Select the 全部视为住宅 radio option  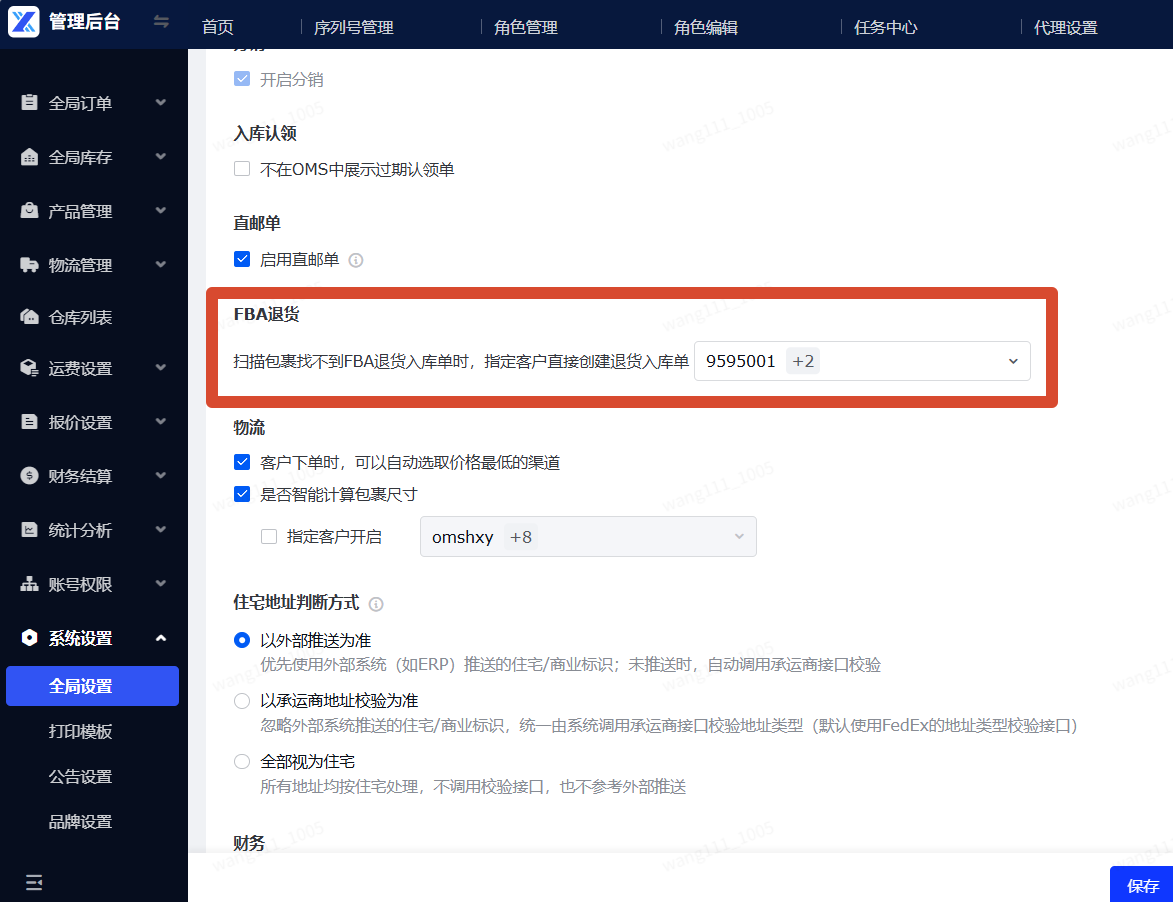tap(242, 761)
